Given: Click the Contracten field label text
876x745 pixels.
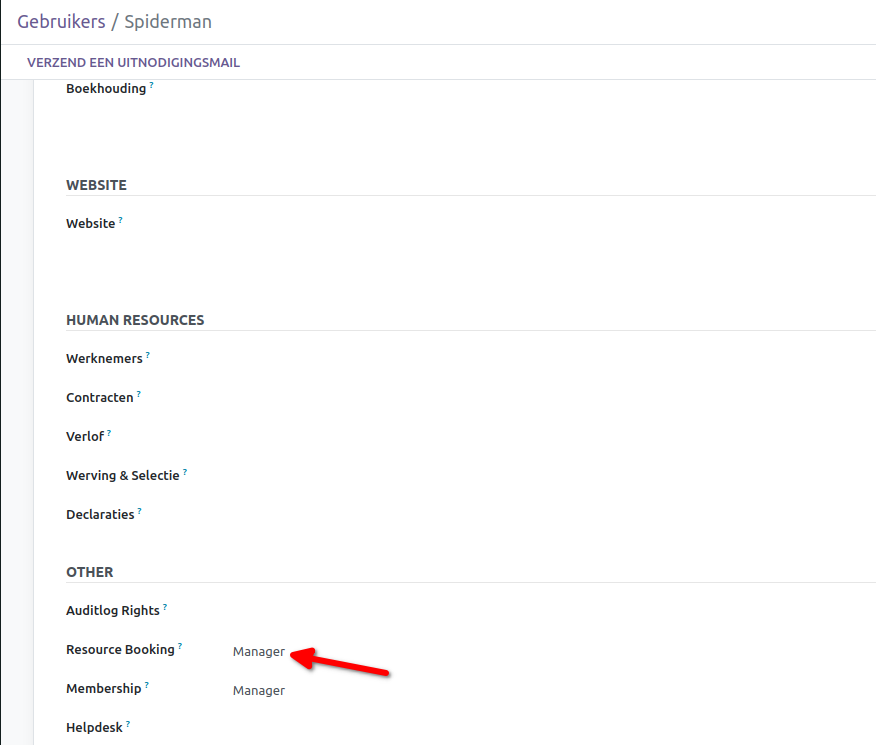Looking at the screenshot, I should 99,398.
